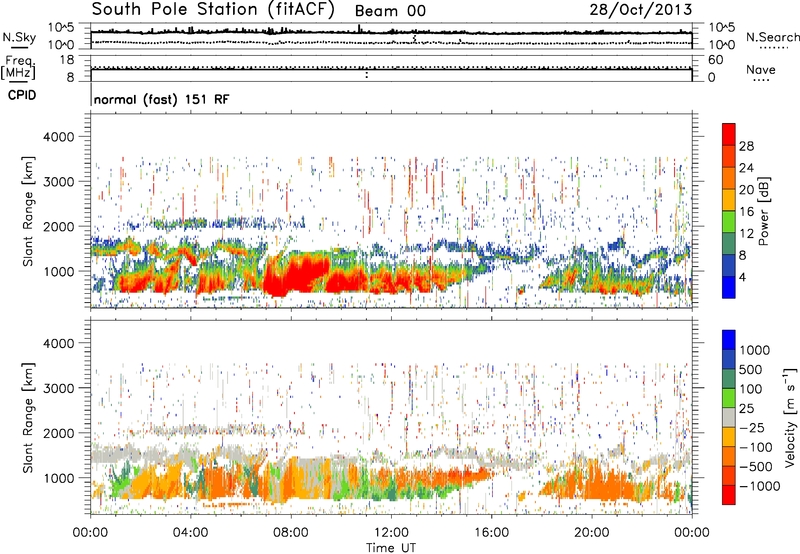Pick the red Velocity segment below -1000

click(x=729, y=495)
